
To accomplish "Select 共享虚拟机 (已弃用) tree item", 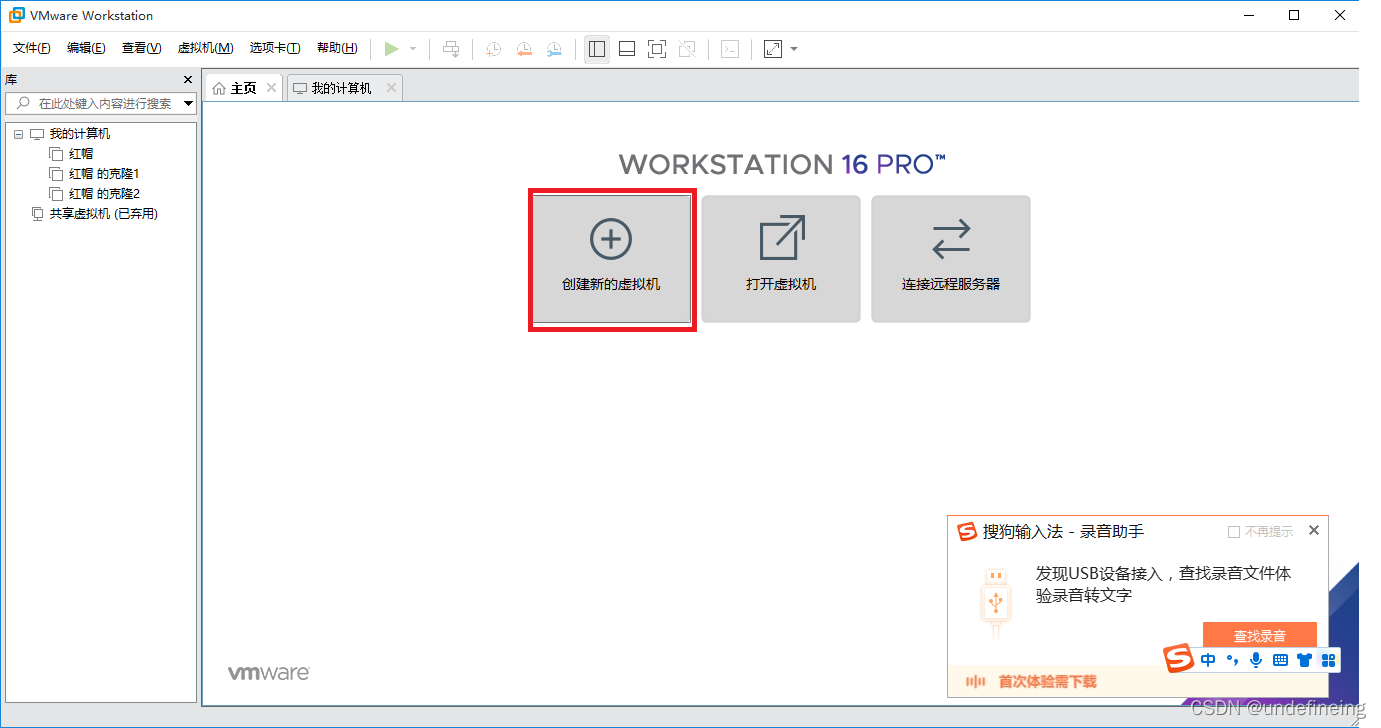I will 104,214.
